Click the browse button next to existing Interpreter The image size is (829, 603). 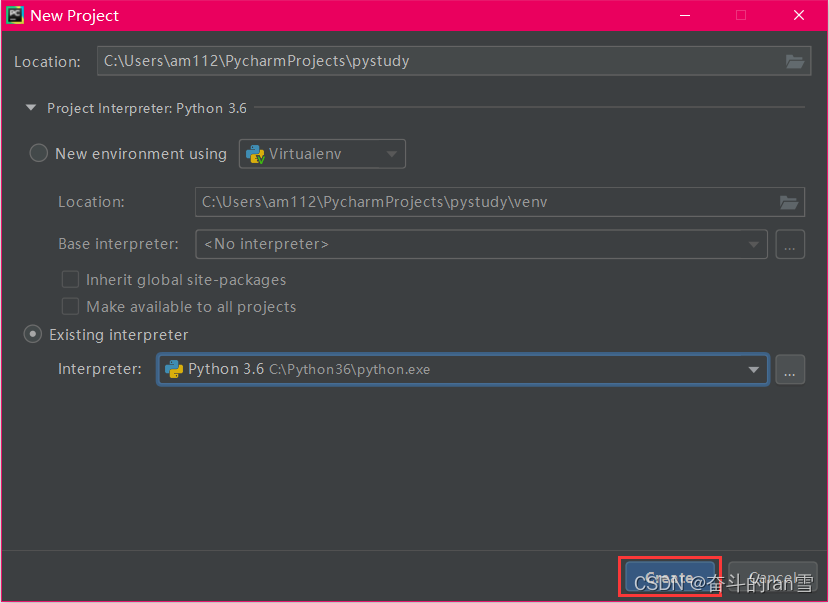click(790, 369)
